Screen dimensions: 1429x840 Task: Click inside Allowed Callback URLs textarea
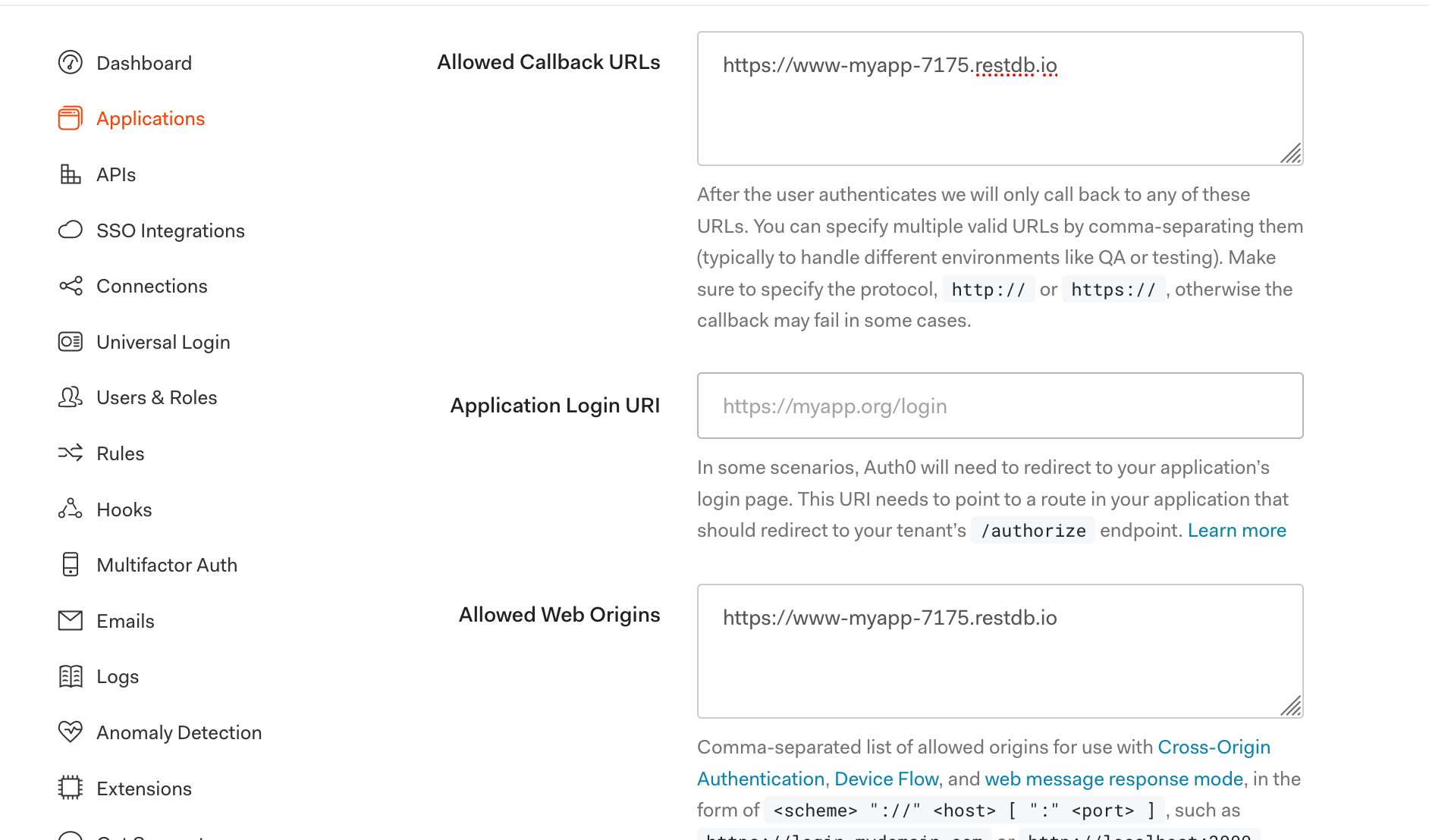pyautogui.click(x=1000, y=99)
